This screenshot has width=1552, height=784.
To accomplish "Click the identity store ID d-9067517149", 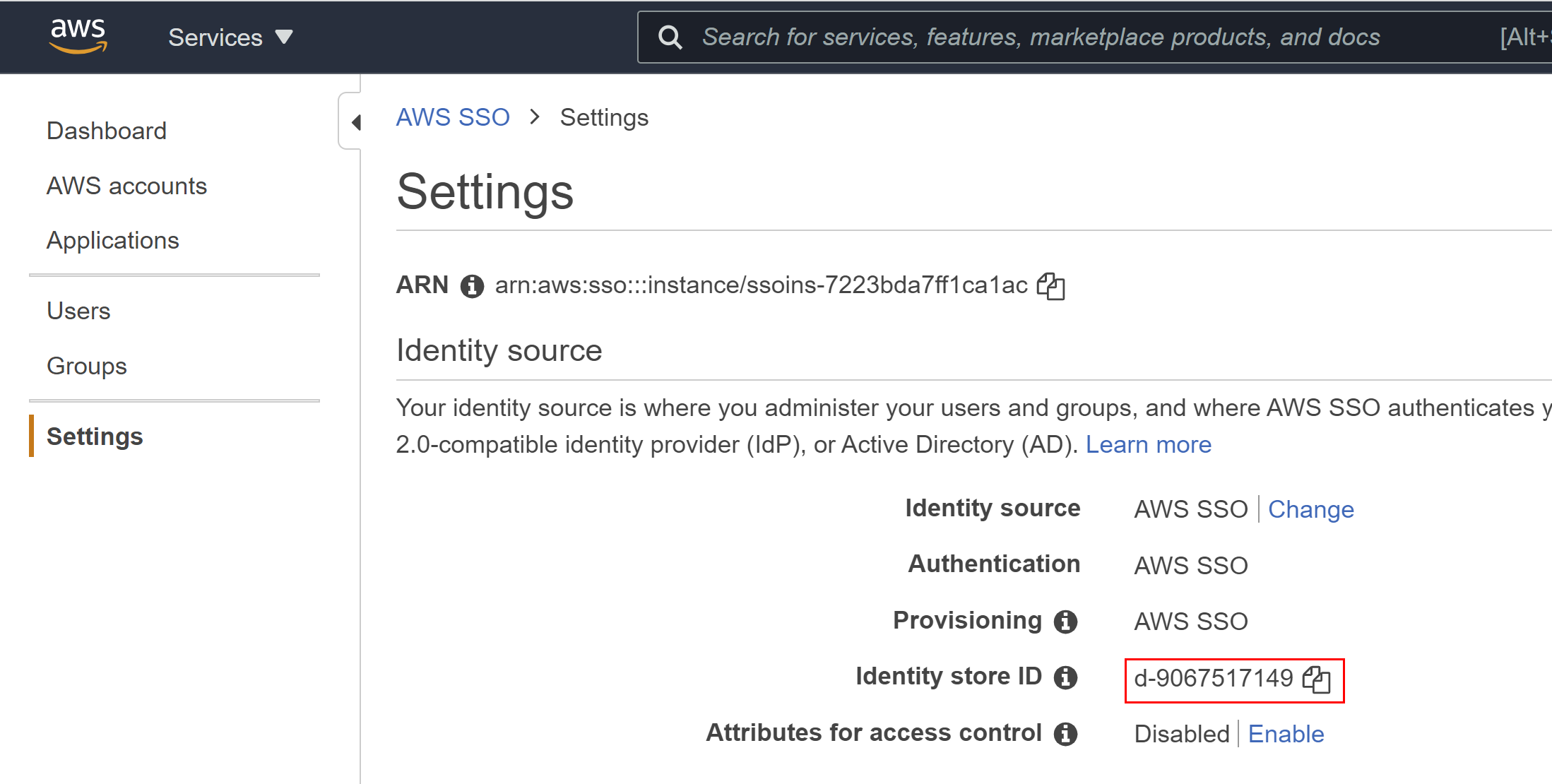I will (1213, 678).
